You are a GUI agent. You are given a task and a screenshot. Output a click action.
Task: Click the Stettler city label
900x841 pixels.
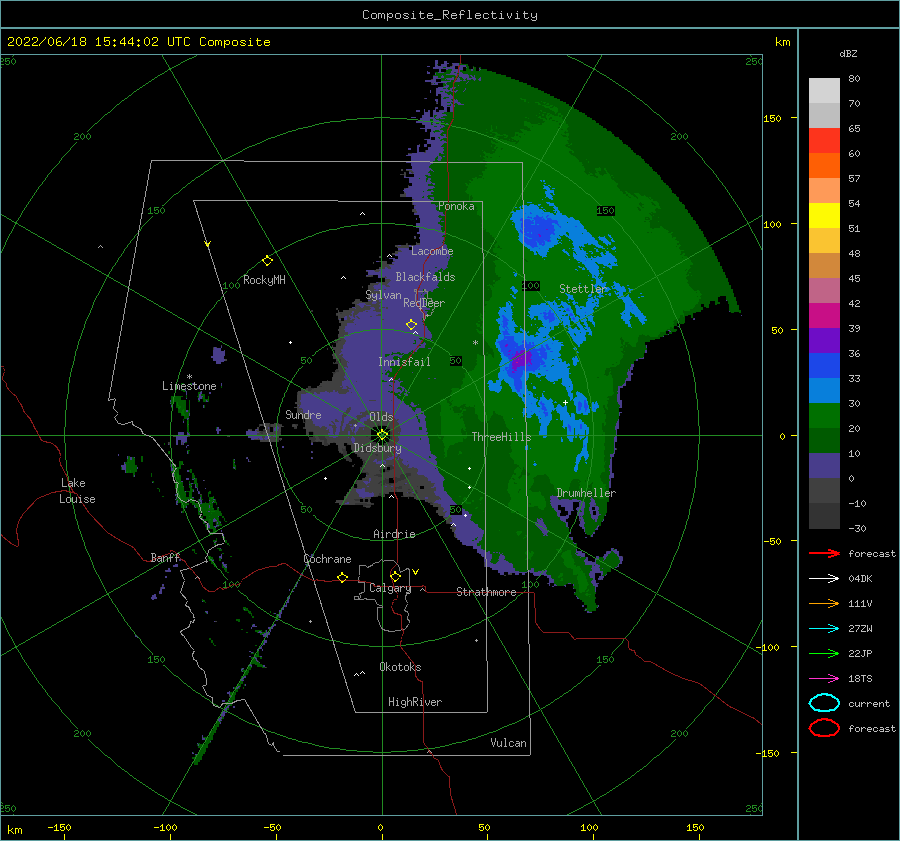tap(583, 289)
